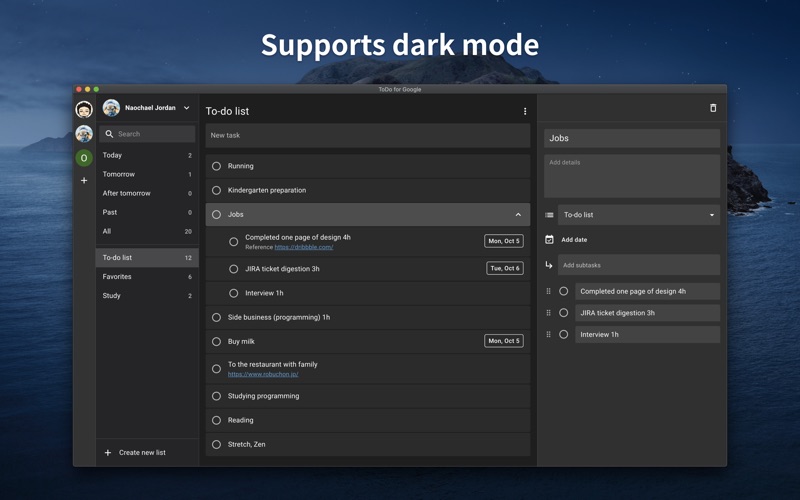Viewport: 800px width, 500px height.
Task: Expand the Naochael Jordan account menu
Action: click(x=187, y=108)
